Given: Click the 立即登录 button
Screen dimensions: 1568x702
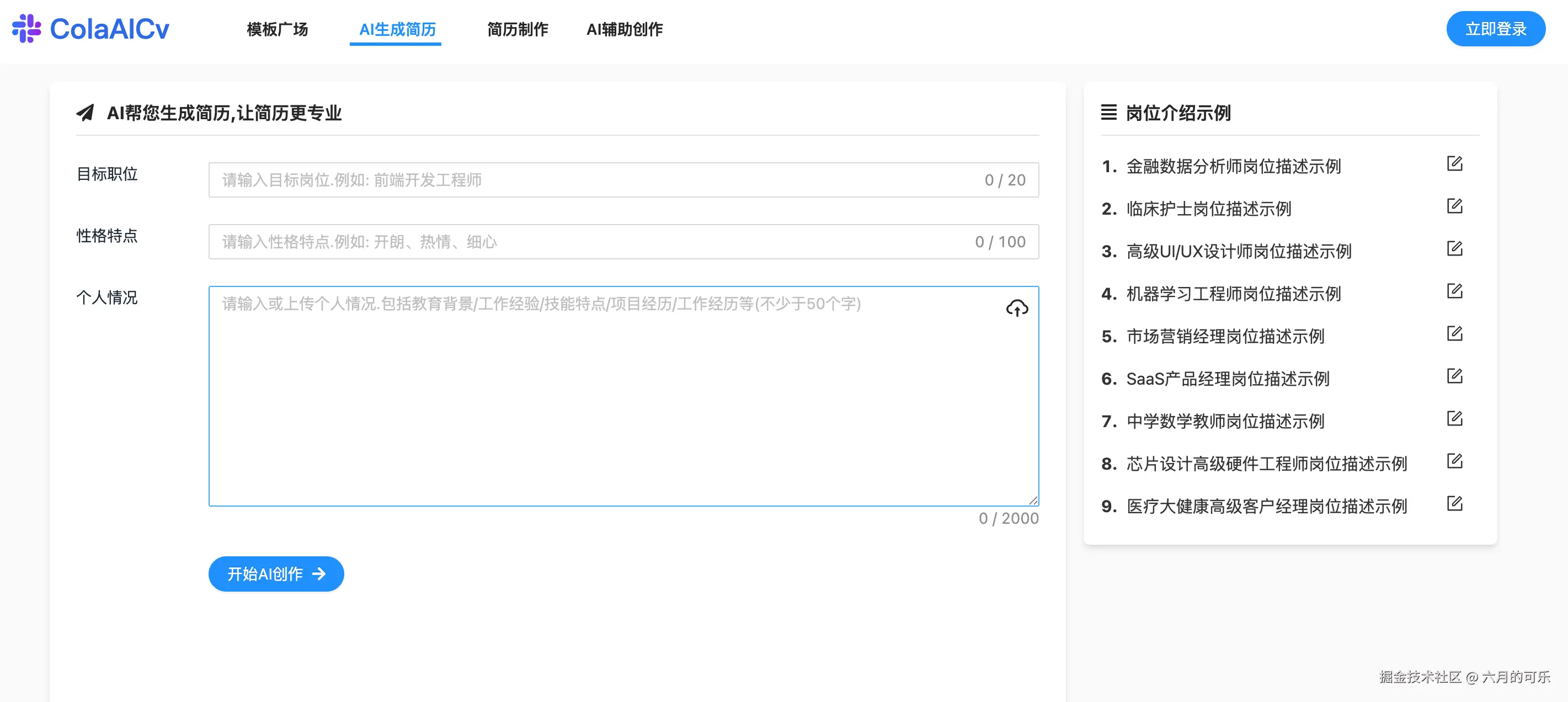Looking at the screenshot, I should pos(1495,29).
